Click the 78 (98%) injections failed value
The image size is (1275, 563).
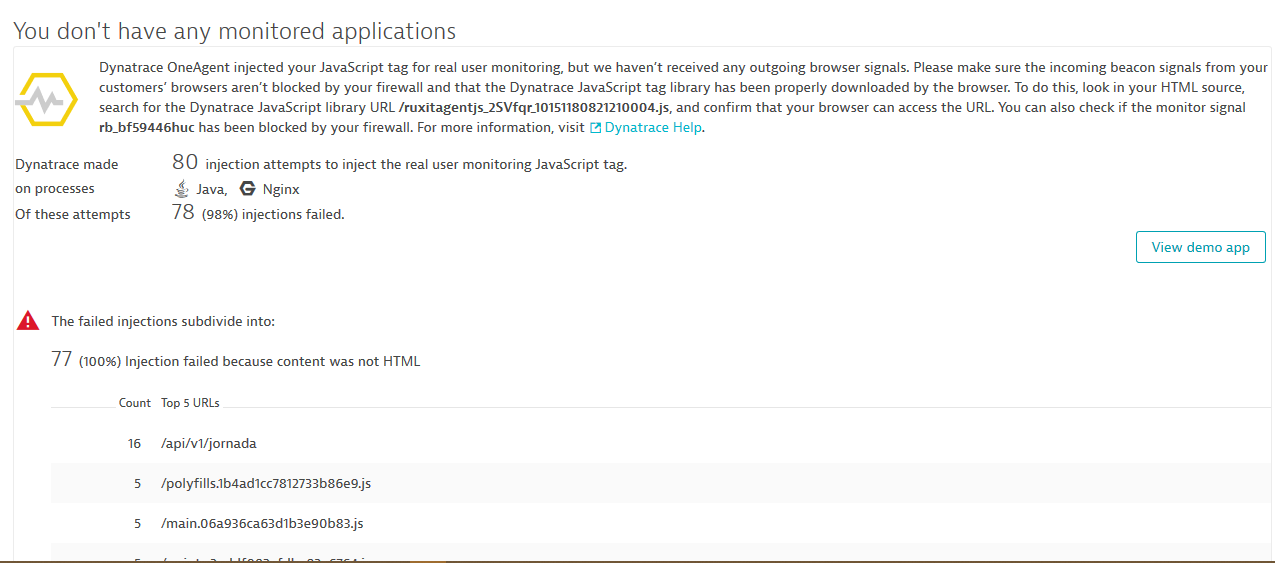258,213
